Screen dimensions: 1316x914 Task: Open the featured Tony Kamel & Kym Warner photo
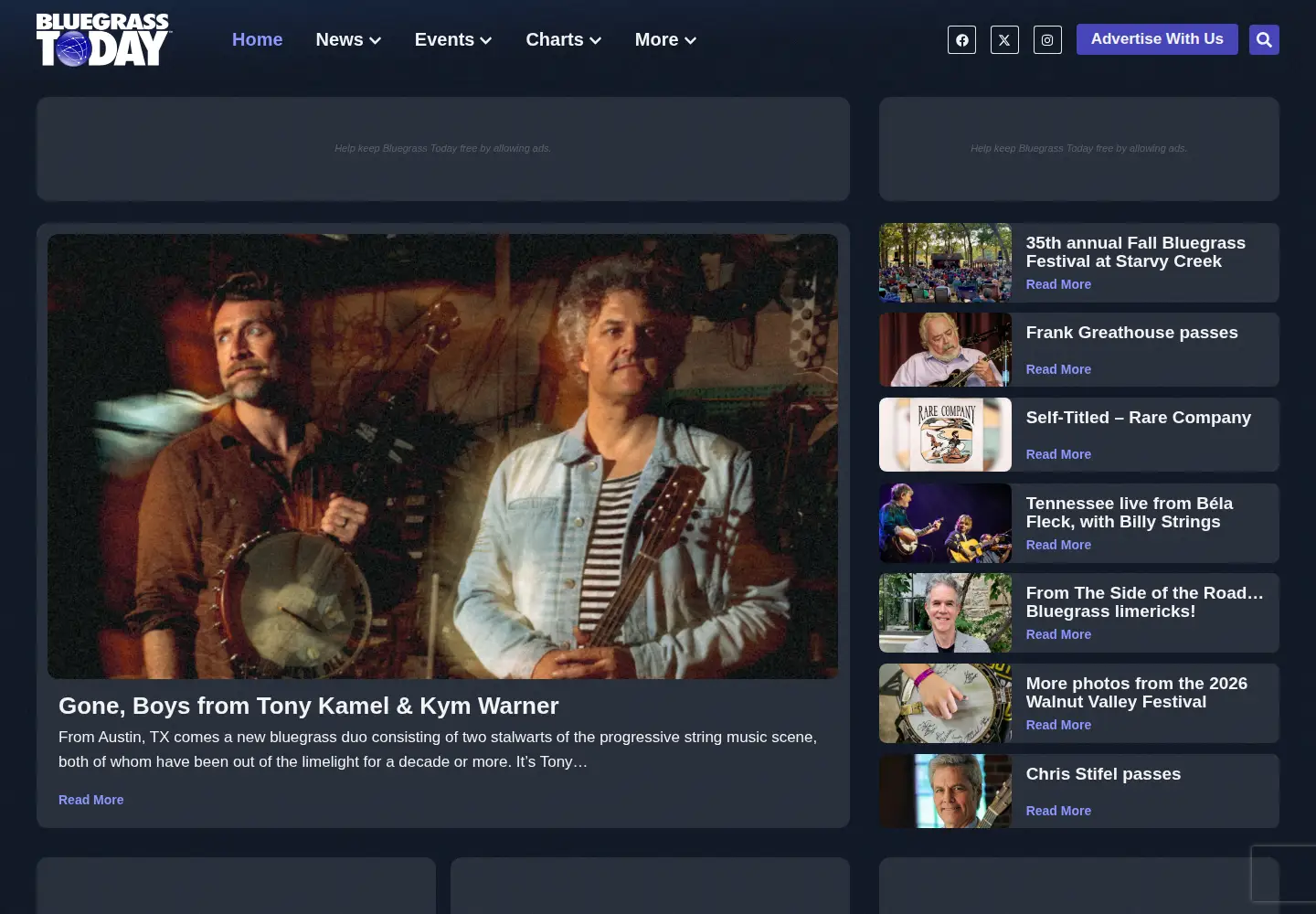(442, 456)
